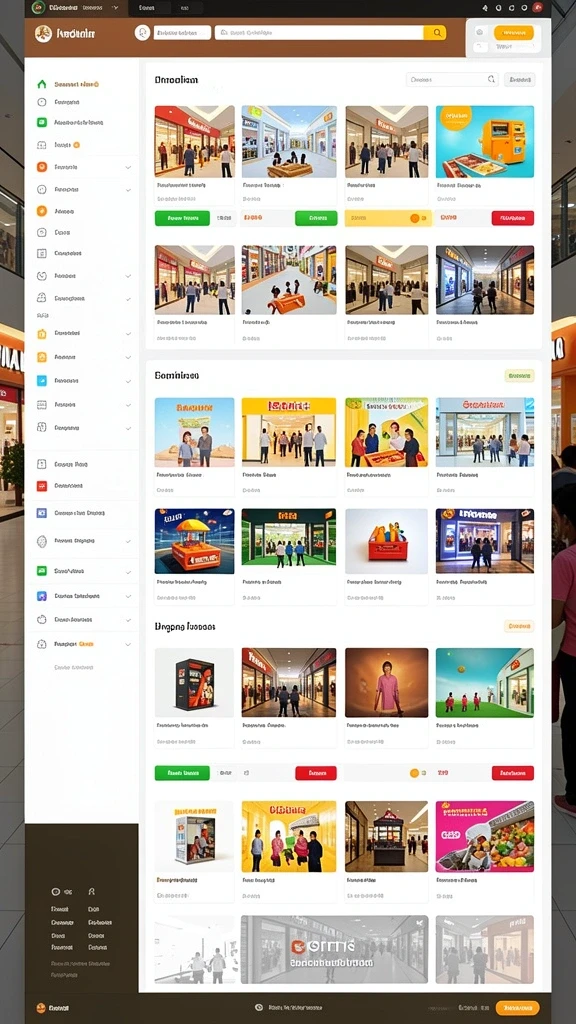Click the short input field beside the avatar icon
Viewport: 576px width, 1024px height.
[x=182, y=33]
